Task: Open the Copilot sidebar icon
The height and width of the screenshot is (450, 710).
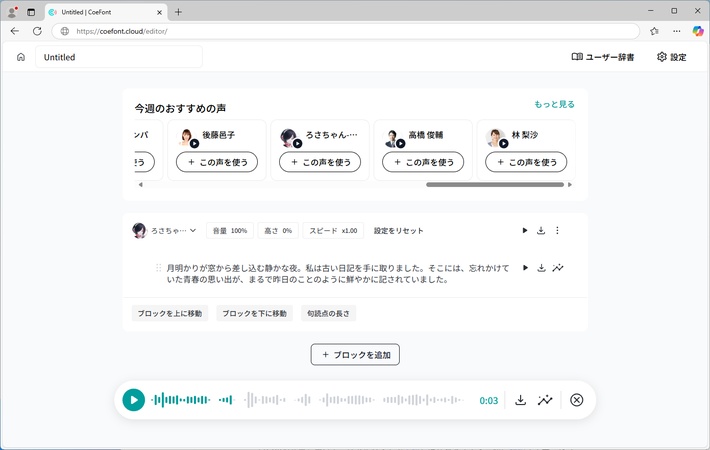Action: [x=698, y=31]
